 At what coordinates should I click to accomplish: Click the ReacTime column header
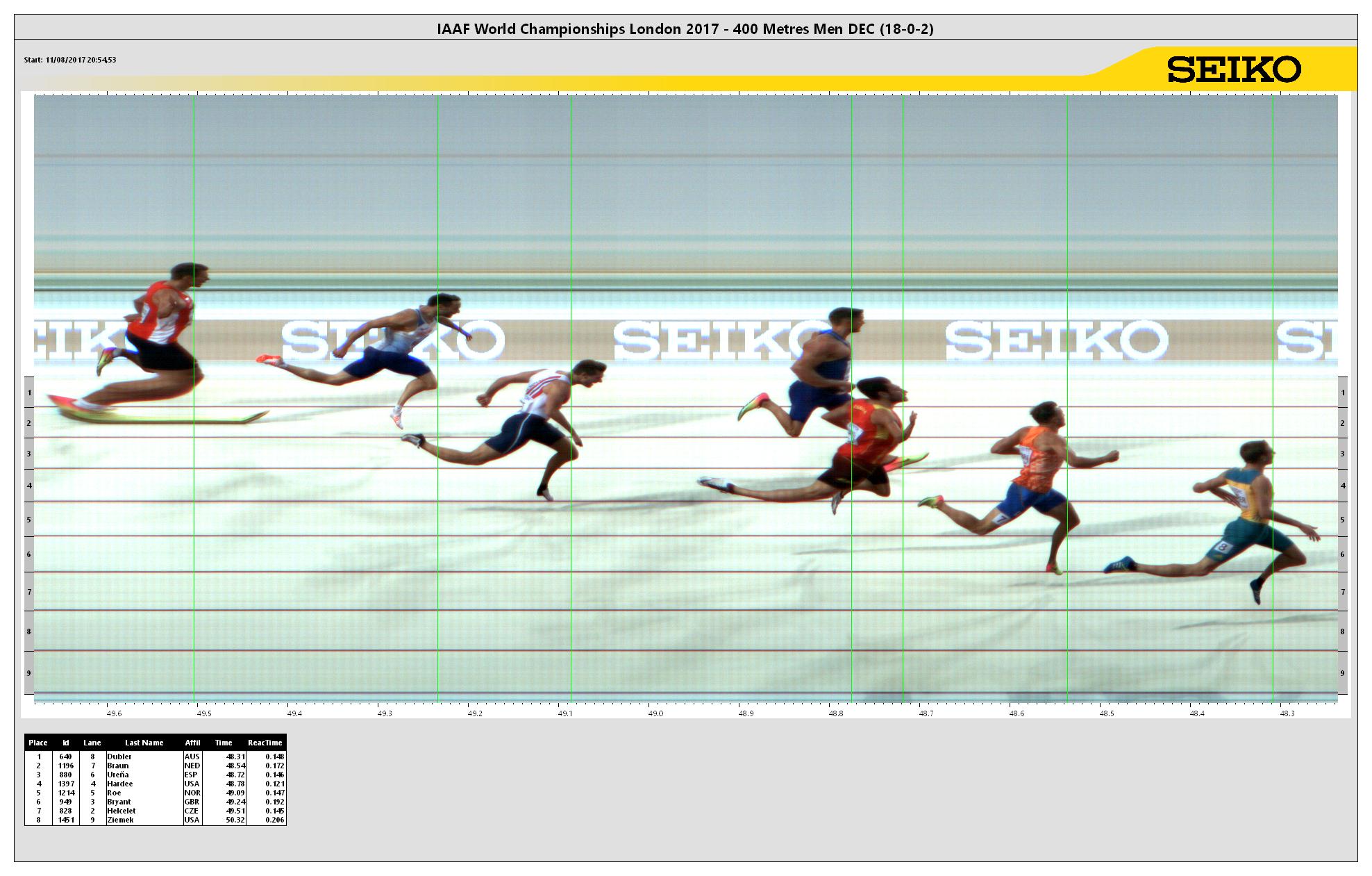265,743
